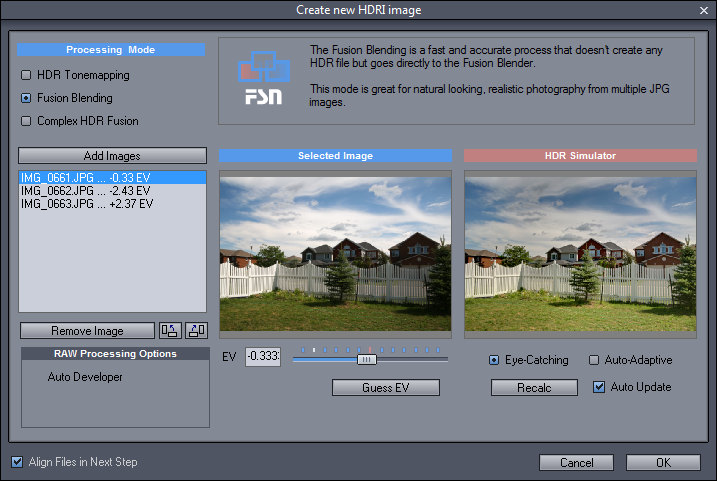Select IMG_0662.JPG -2.43 EV entry
The width and height of the screenshot is (717, 481).
point(112,191)
